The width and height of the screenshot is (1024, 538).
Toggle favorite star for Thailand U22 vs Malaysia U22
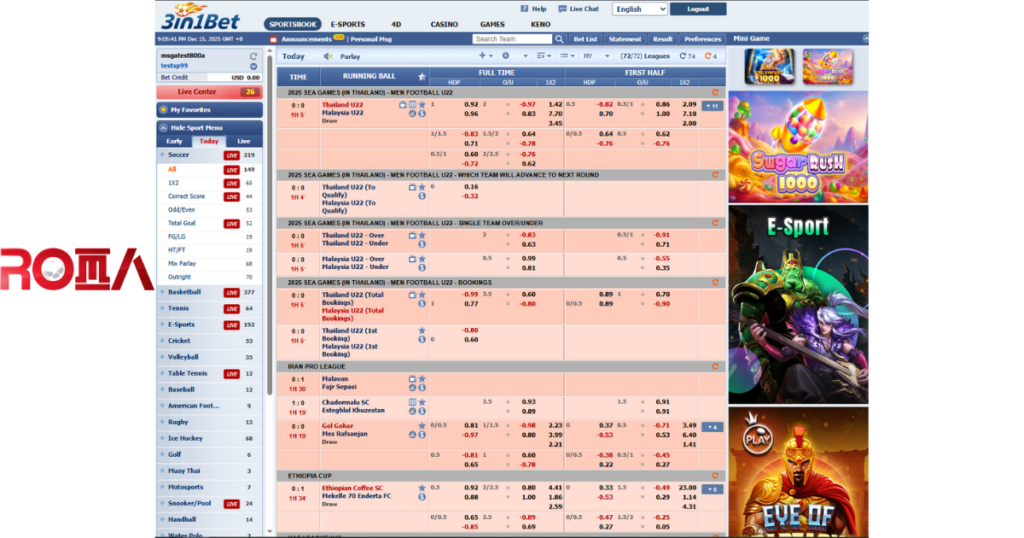coord(422,104)
